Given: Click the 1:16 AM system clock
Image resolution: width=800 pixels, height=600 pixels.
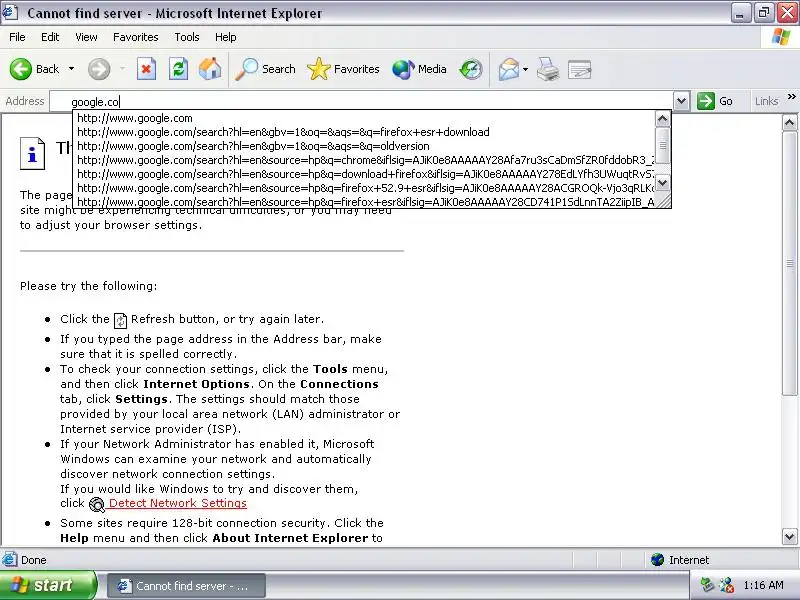Looking at the screenshot, I should 763,585.
